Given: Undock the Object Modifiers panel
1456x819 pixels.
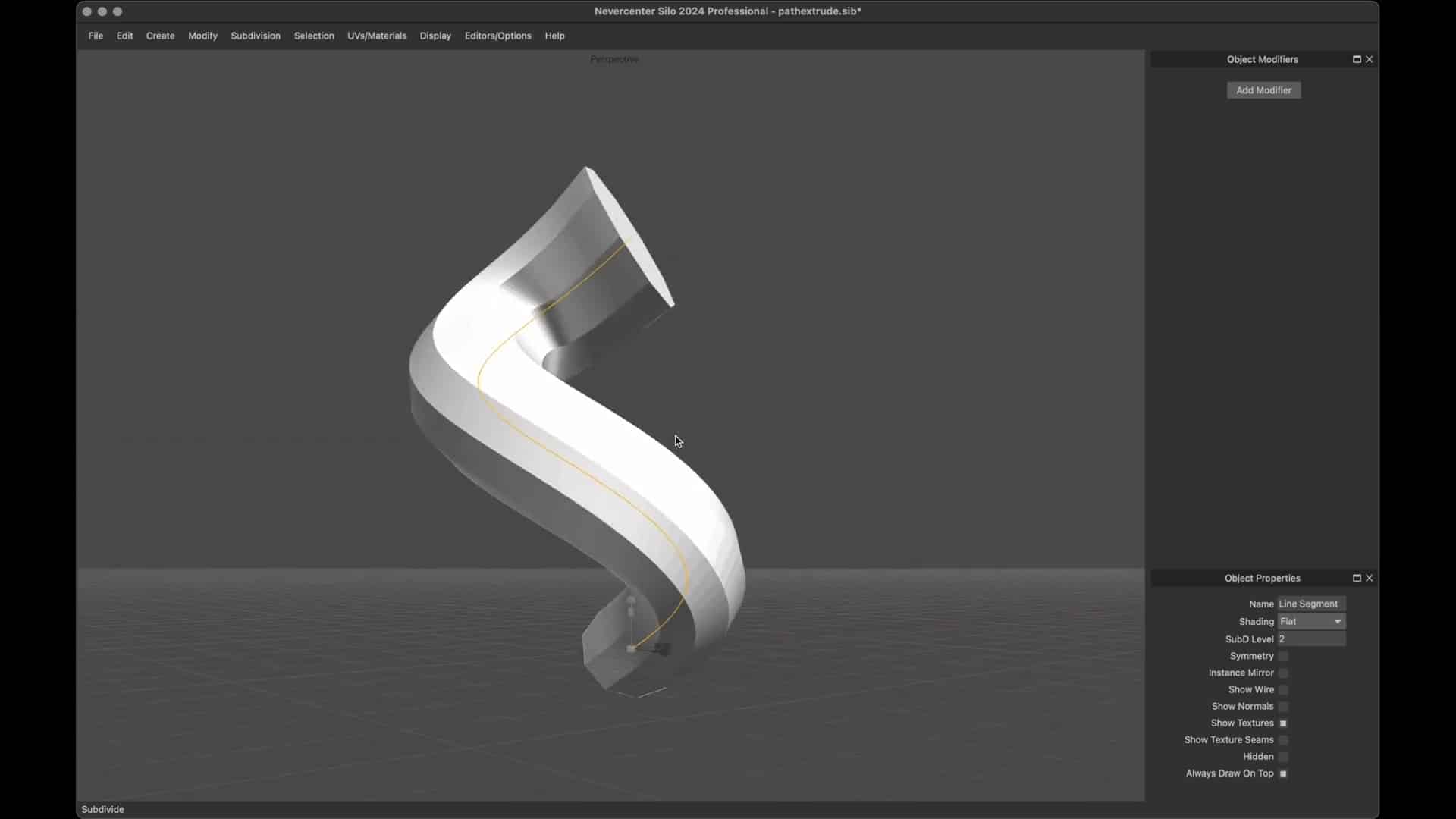Looking at the screenshot, I should pyautogui.click(x=1356, y=59).
